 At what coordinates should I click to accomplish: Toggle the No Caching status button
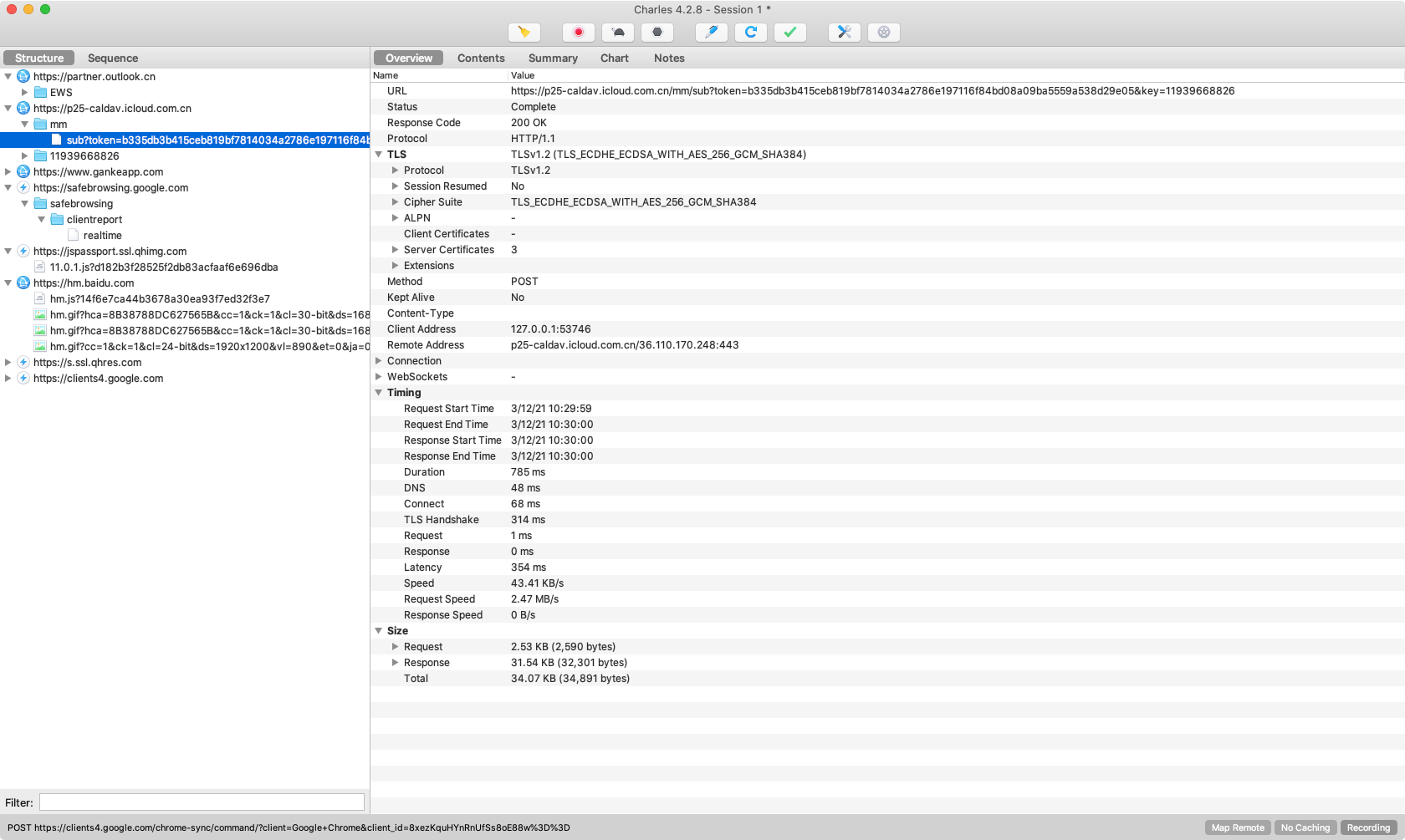point(1305,827)
